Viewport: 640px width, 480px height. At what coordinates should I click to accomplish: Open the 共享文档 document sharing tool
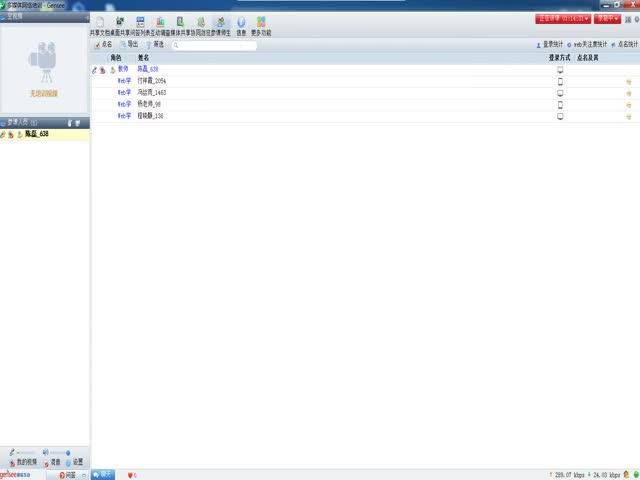coord(99,23)
